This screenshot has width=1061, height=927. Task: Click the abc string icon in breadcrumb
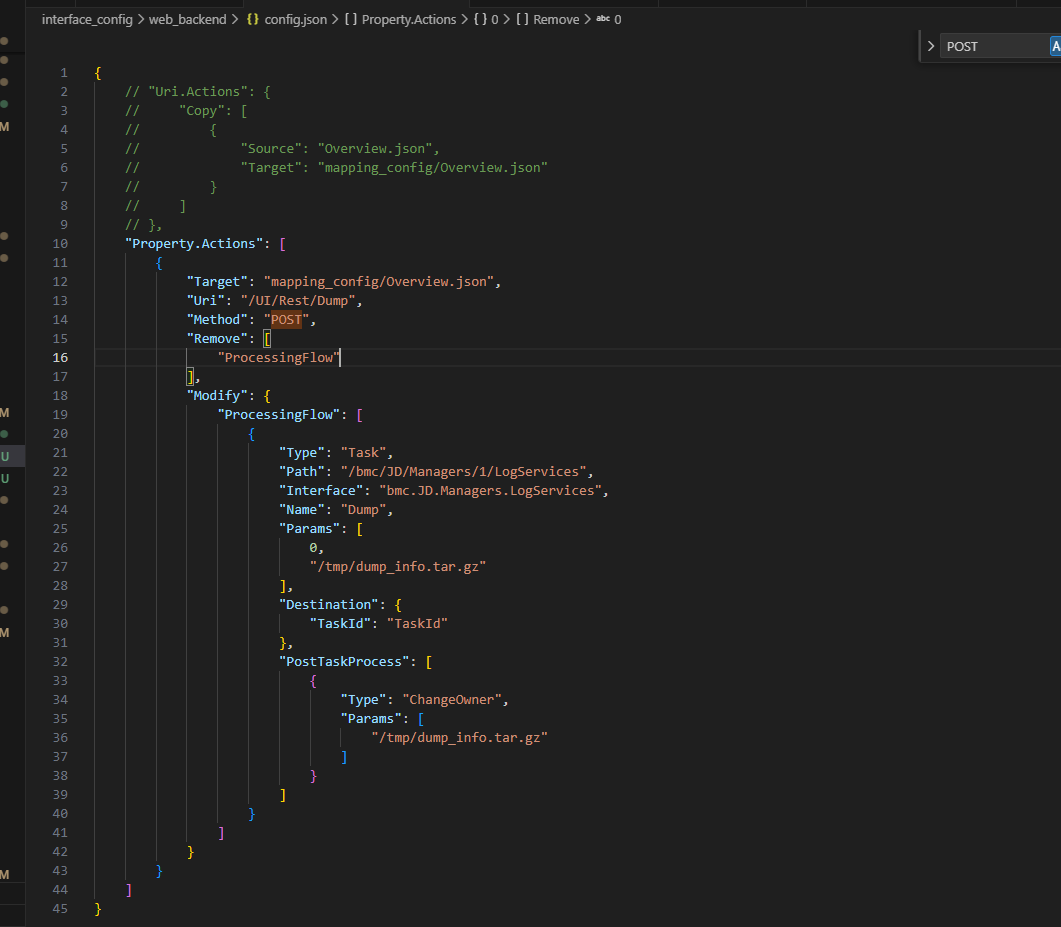pyautogui.click(x=602, y=19)
